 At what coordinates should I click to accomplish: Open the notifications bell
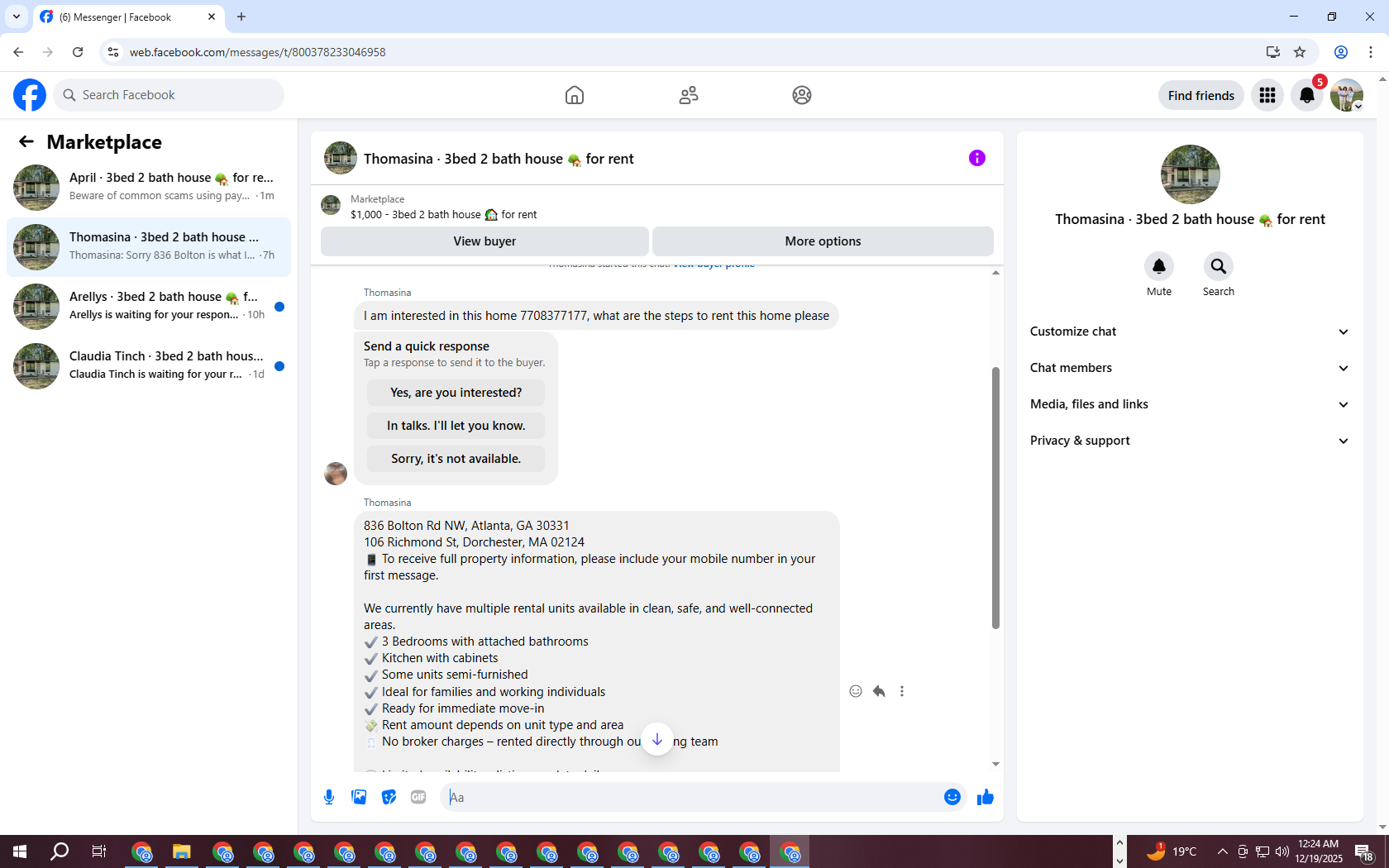point(1307,95)
